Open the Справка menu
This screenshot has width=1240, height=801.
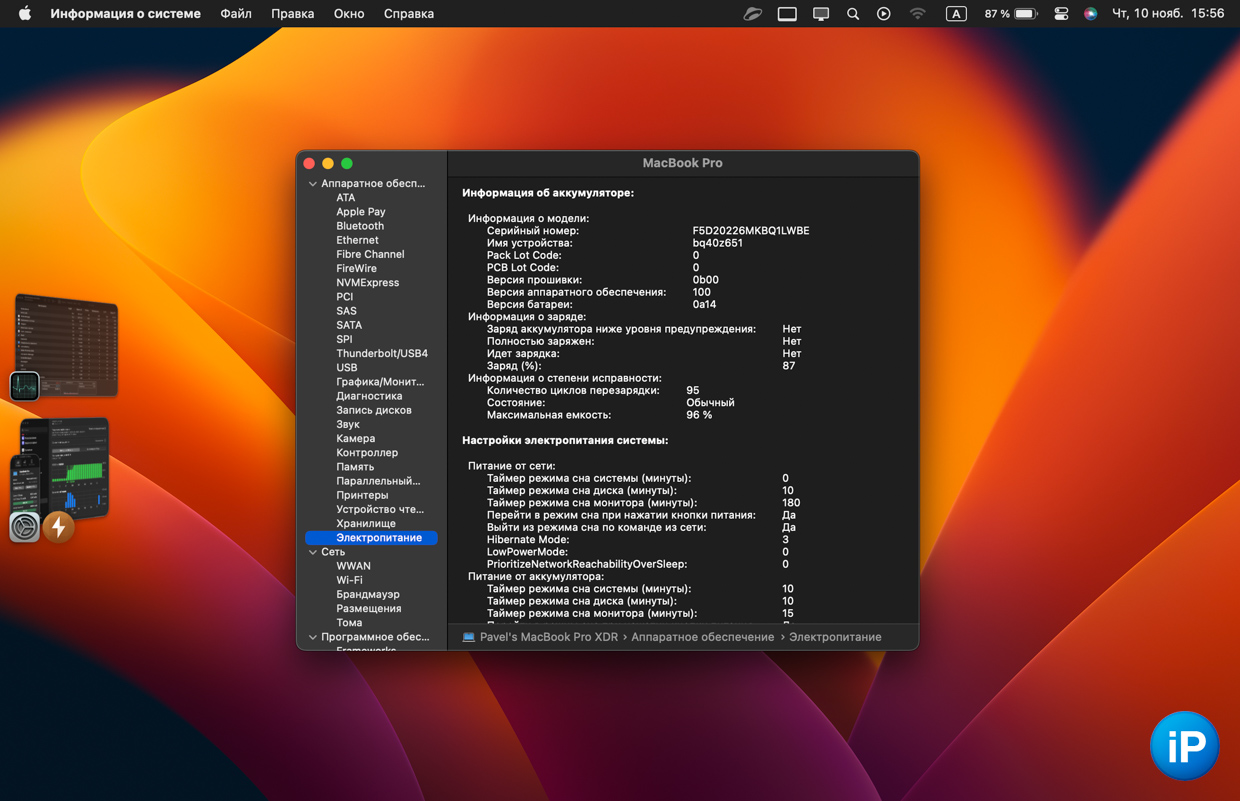click(x=408, y=14)
